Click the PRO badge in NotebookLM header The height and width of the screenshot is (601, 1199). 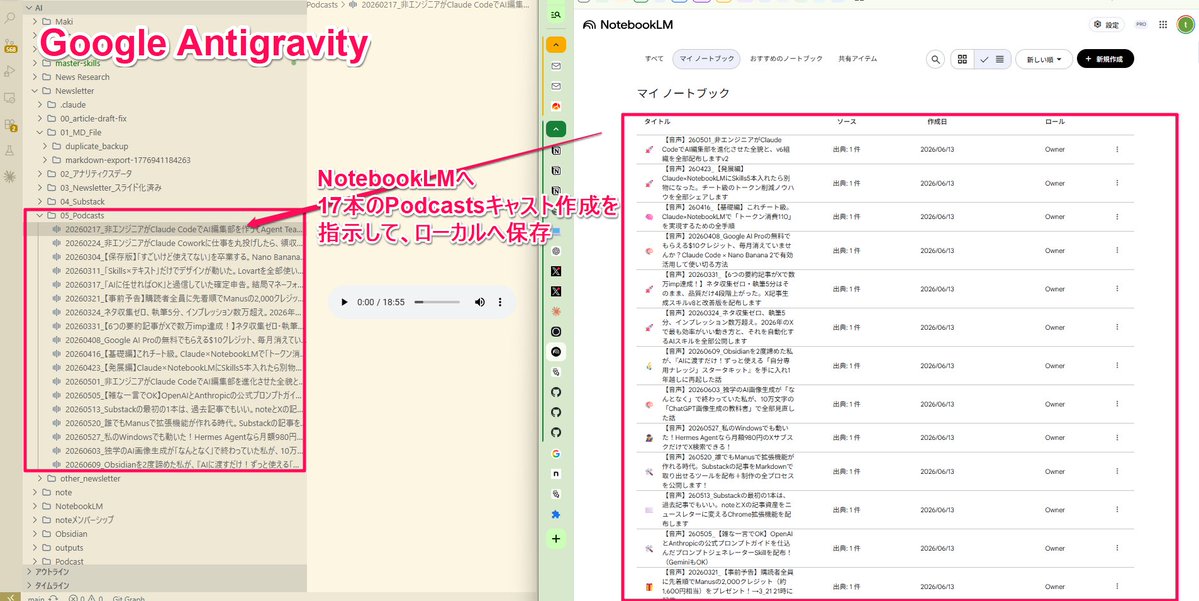pos(1141,24)
